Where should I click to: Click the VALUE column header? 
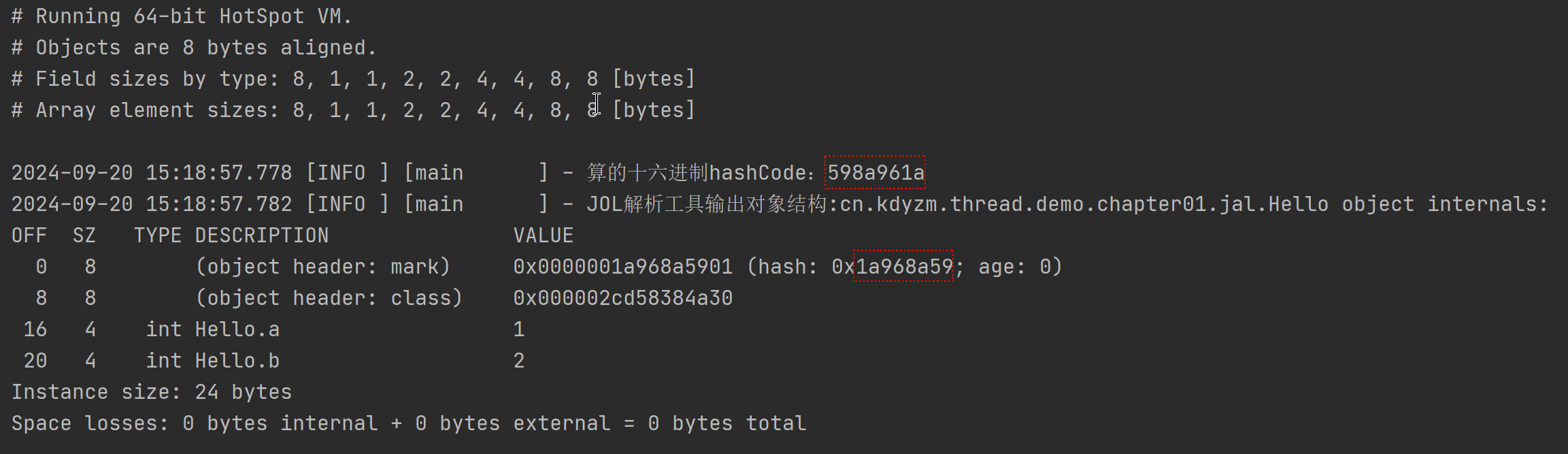[543, 236]
